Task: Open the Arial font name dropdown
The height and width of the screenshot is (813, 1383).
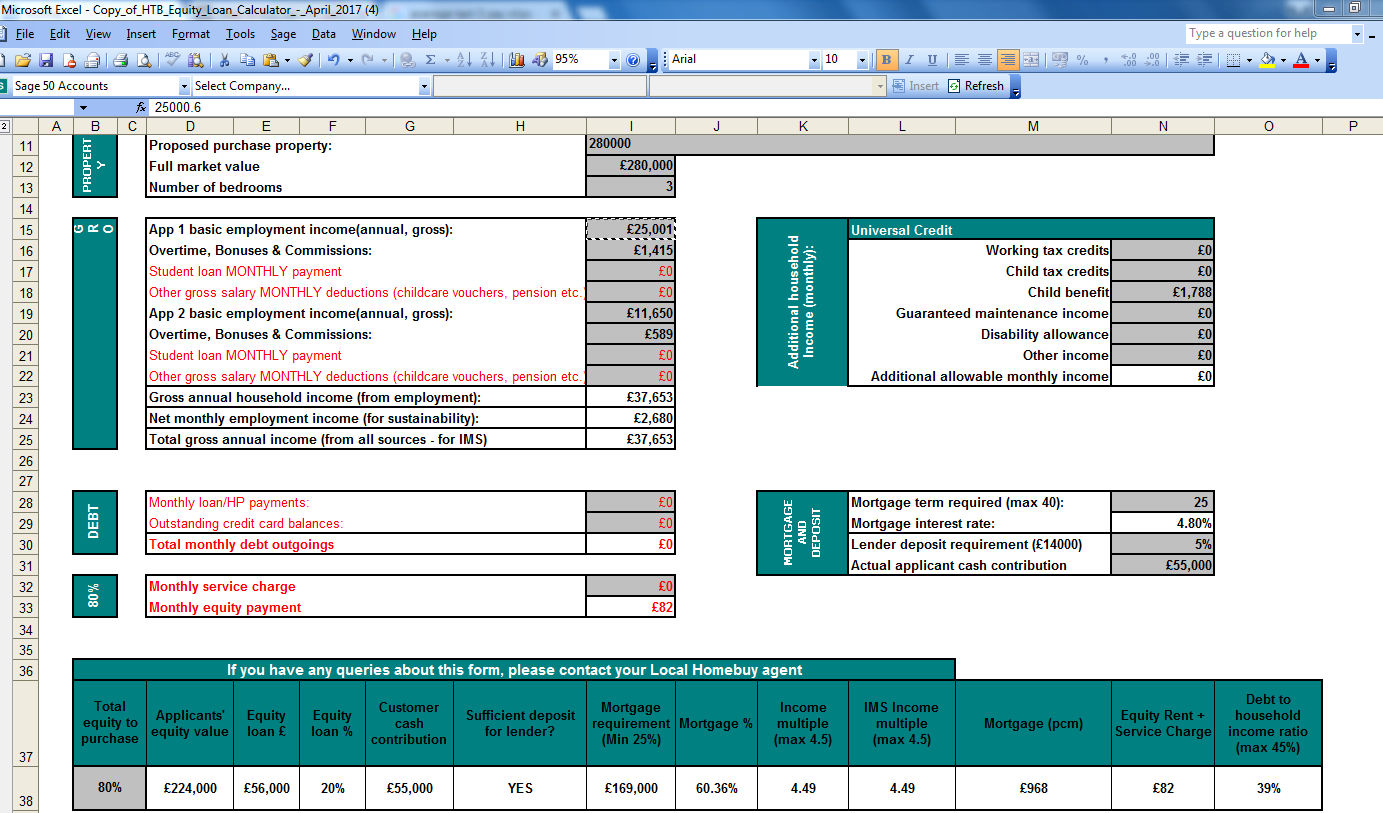Action: coord(814,60)
